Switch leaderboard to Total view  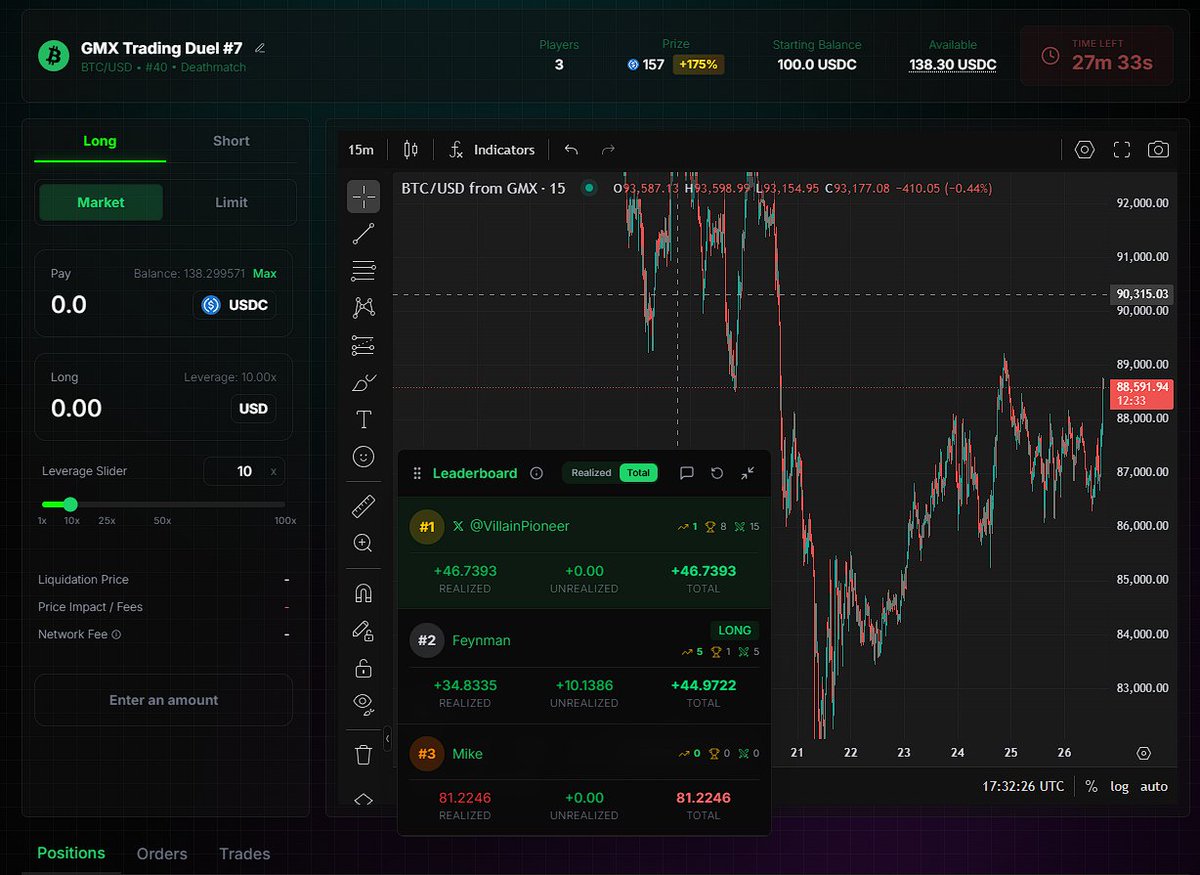pos(638,473)
